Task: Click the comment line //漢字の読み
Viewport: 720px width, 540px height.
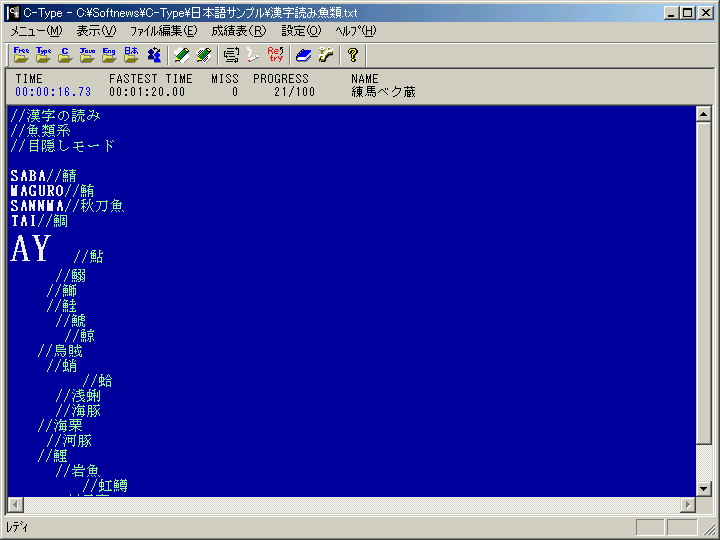Action: pyautogui.click(x=55, y=116)
